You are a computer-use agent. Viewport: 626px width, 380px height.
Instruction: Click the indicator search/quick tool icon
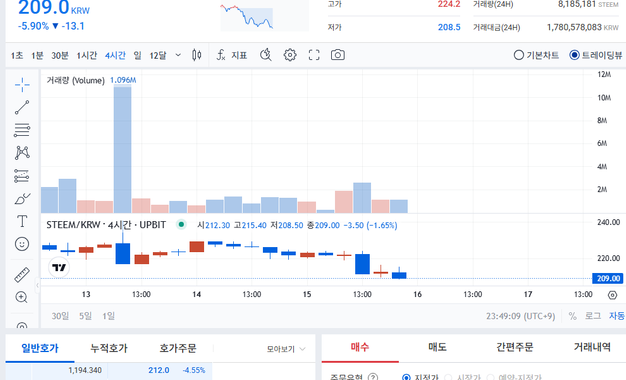pos(265,55)
